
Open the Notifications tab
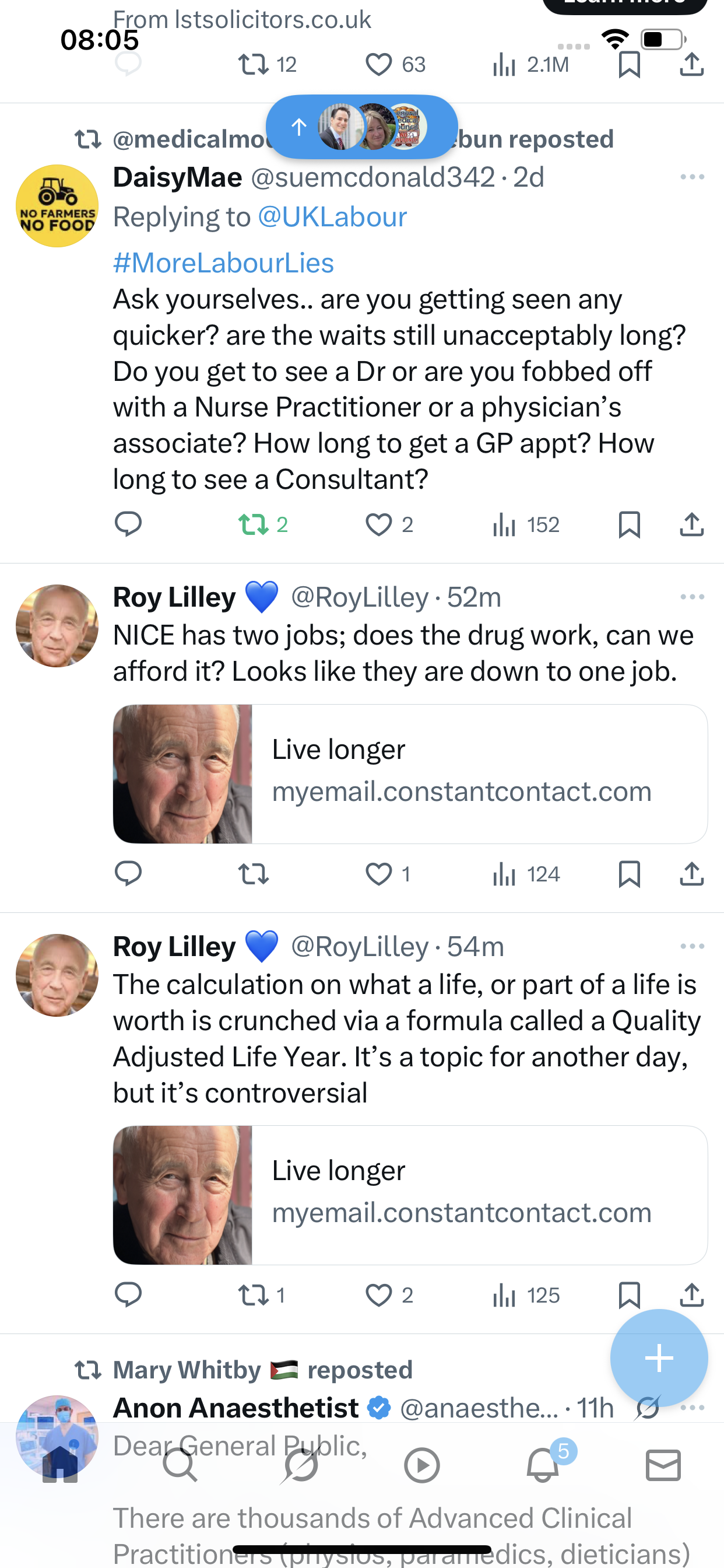(543, 1465)
